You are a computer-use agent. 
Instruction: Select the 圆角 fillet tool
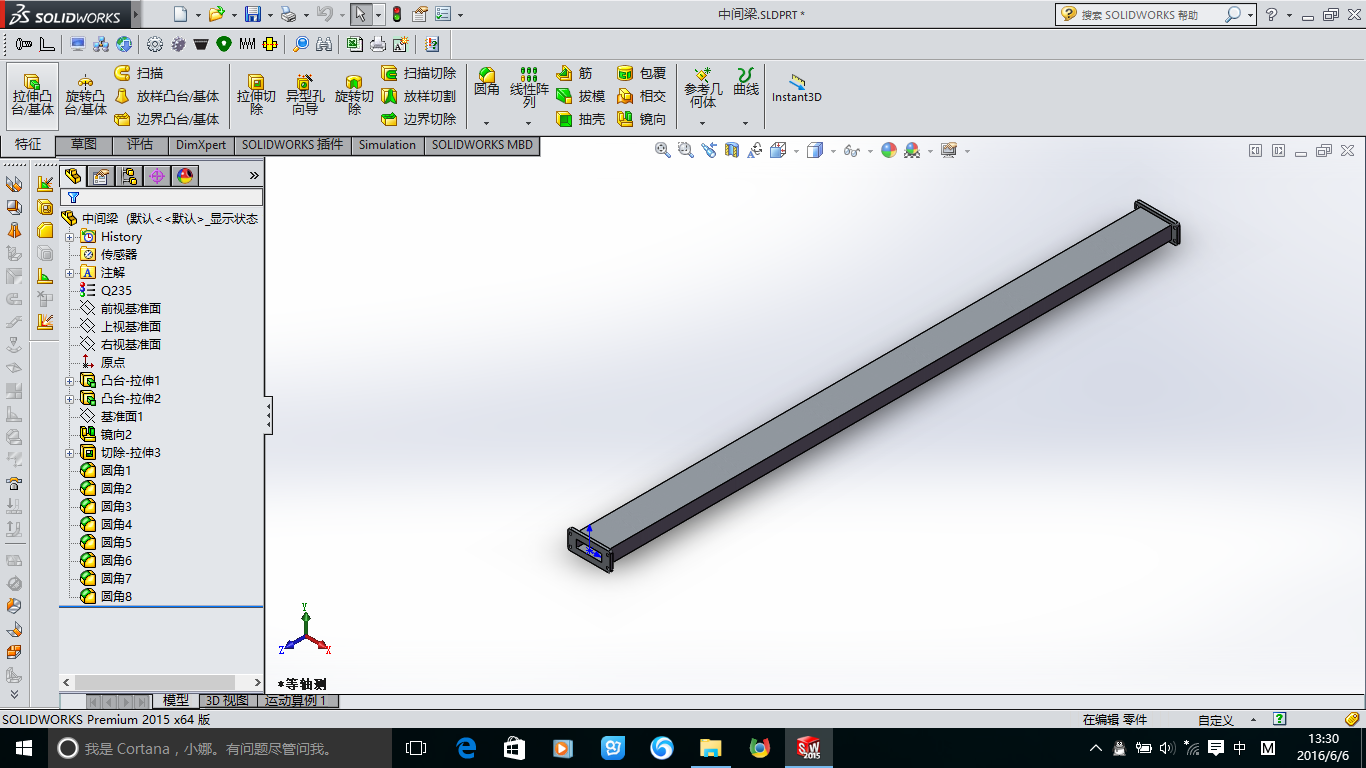click(x=487, y=83)
